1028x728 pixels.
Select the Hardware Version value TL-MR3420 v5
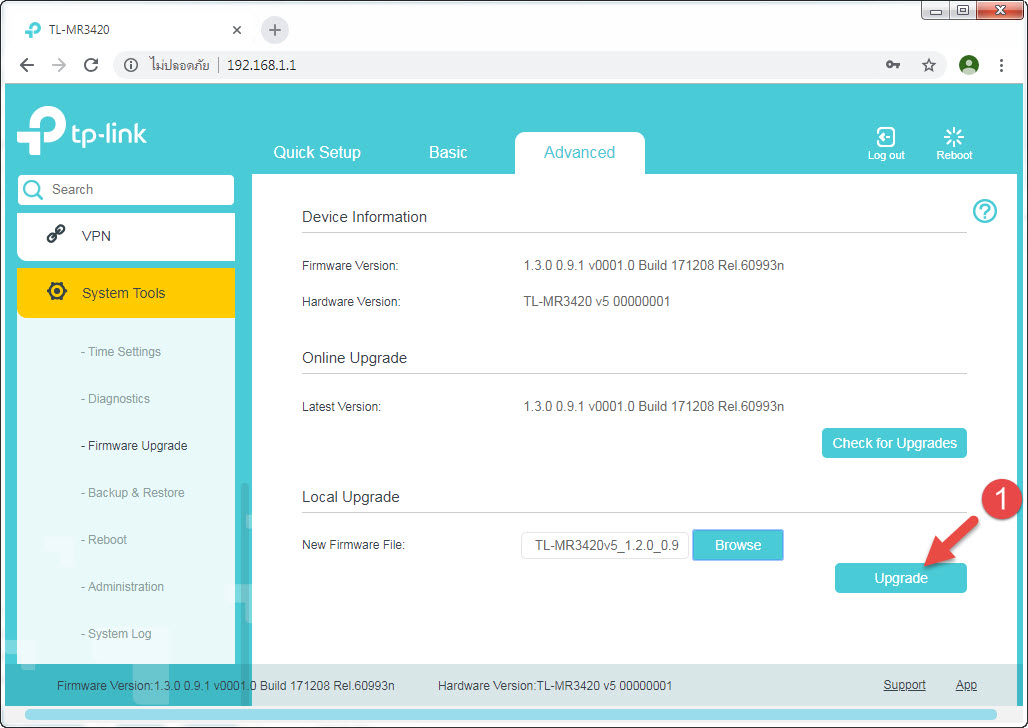[597, 302]
